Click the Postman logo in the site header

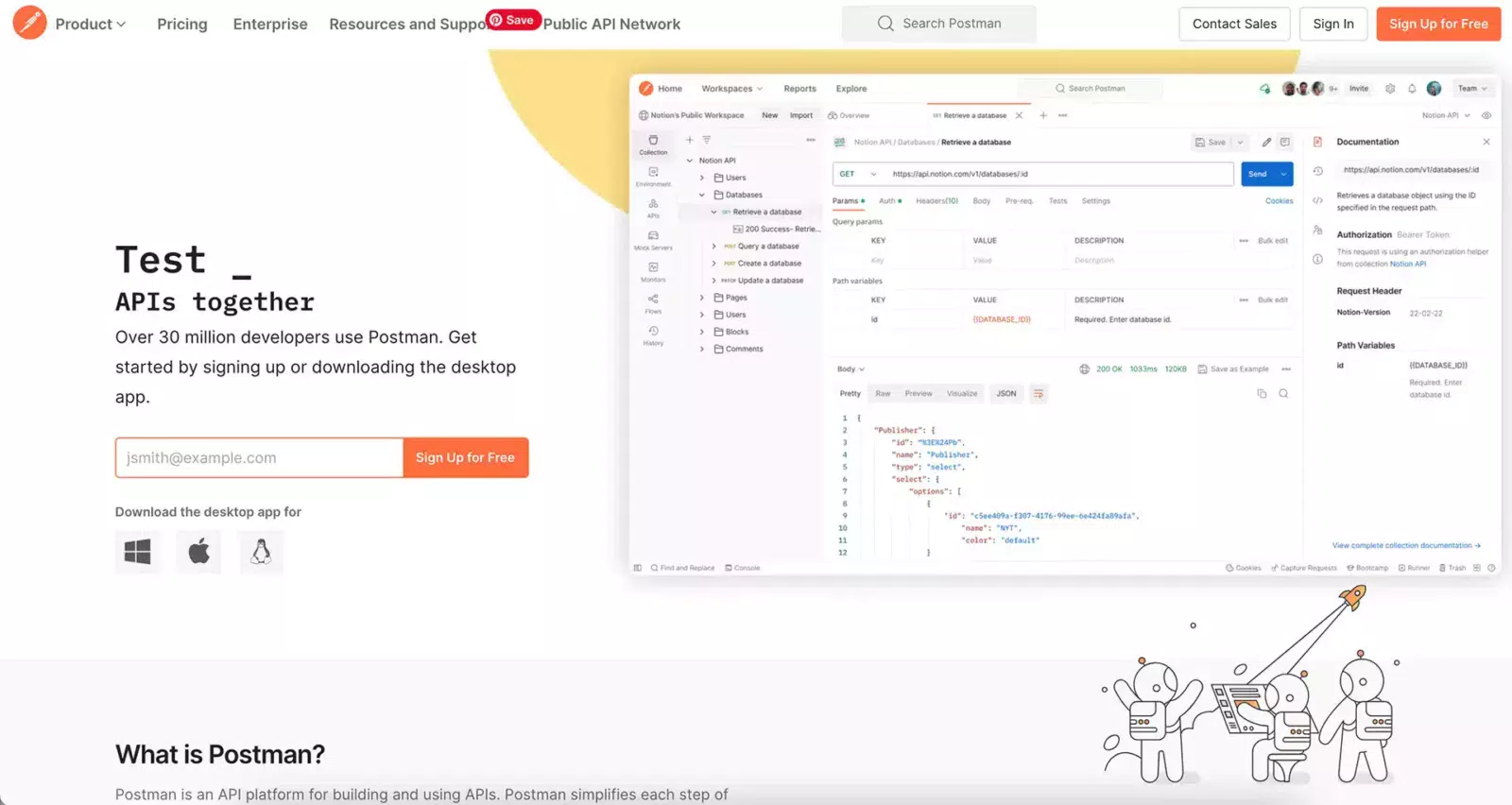point(29,23)
